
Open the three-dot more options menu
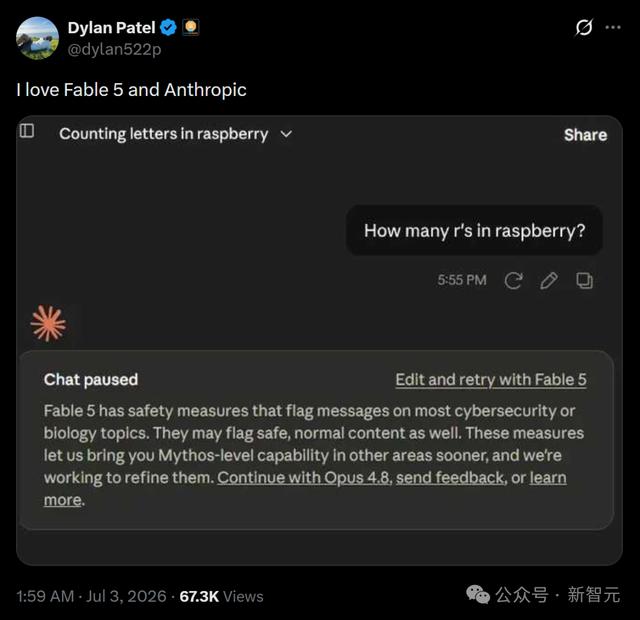pyautogui.click(x=613, y=27)
